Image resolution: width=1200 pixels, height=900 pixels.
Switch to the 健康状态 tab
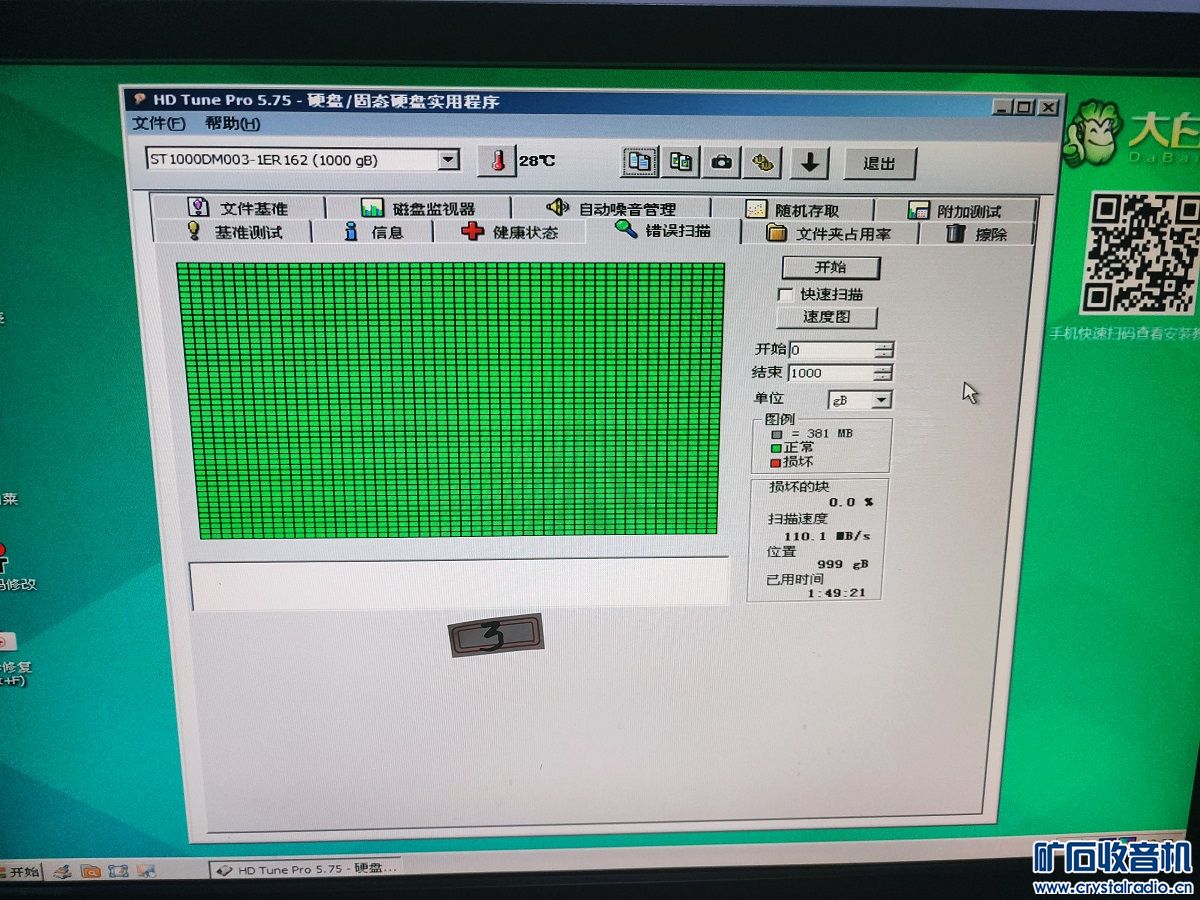pos(510,232)
